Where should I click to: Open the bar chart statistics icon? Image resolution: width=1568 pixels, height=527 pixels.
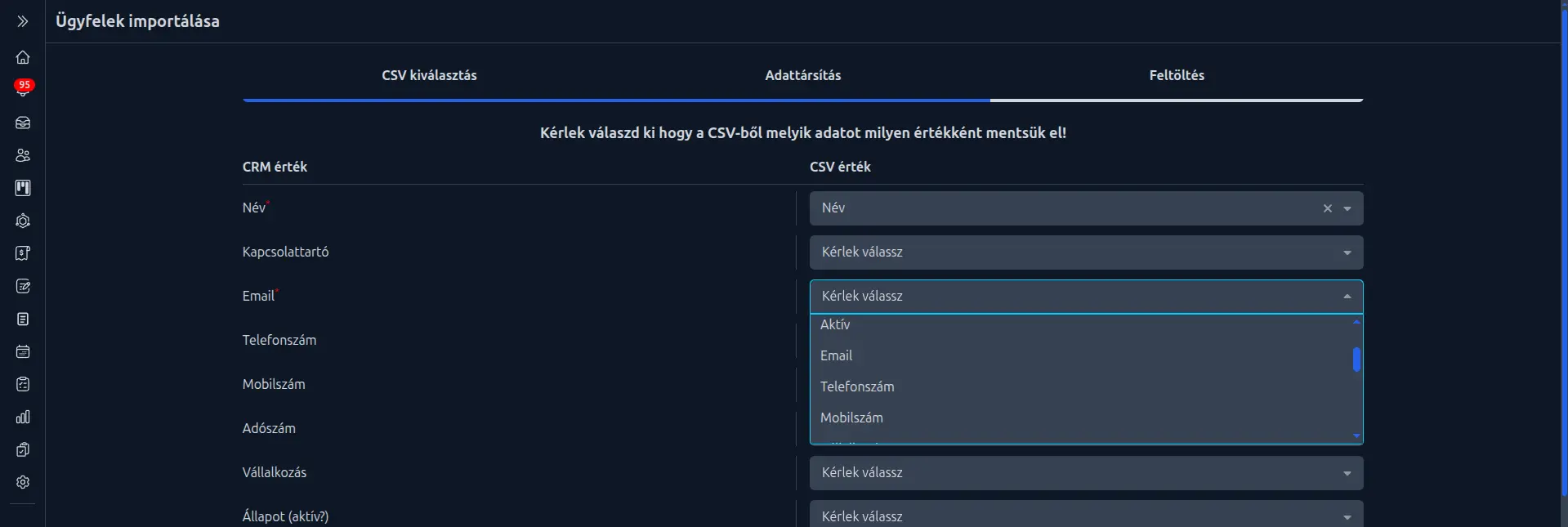[22, 417]
